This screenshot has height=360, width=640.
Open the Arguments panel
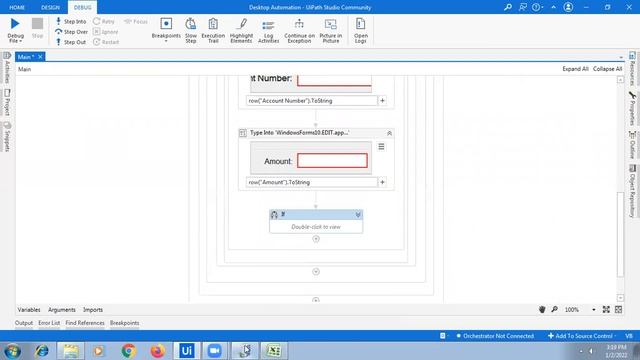coord(62,310)
